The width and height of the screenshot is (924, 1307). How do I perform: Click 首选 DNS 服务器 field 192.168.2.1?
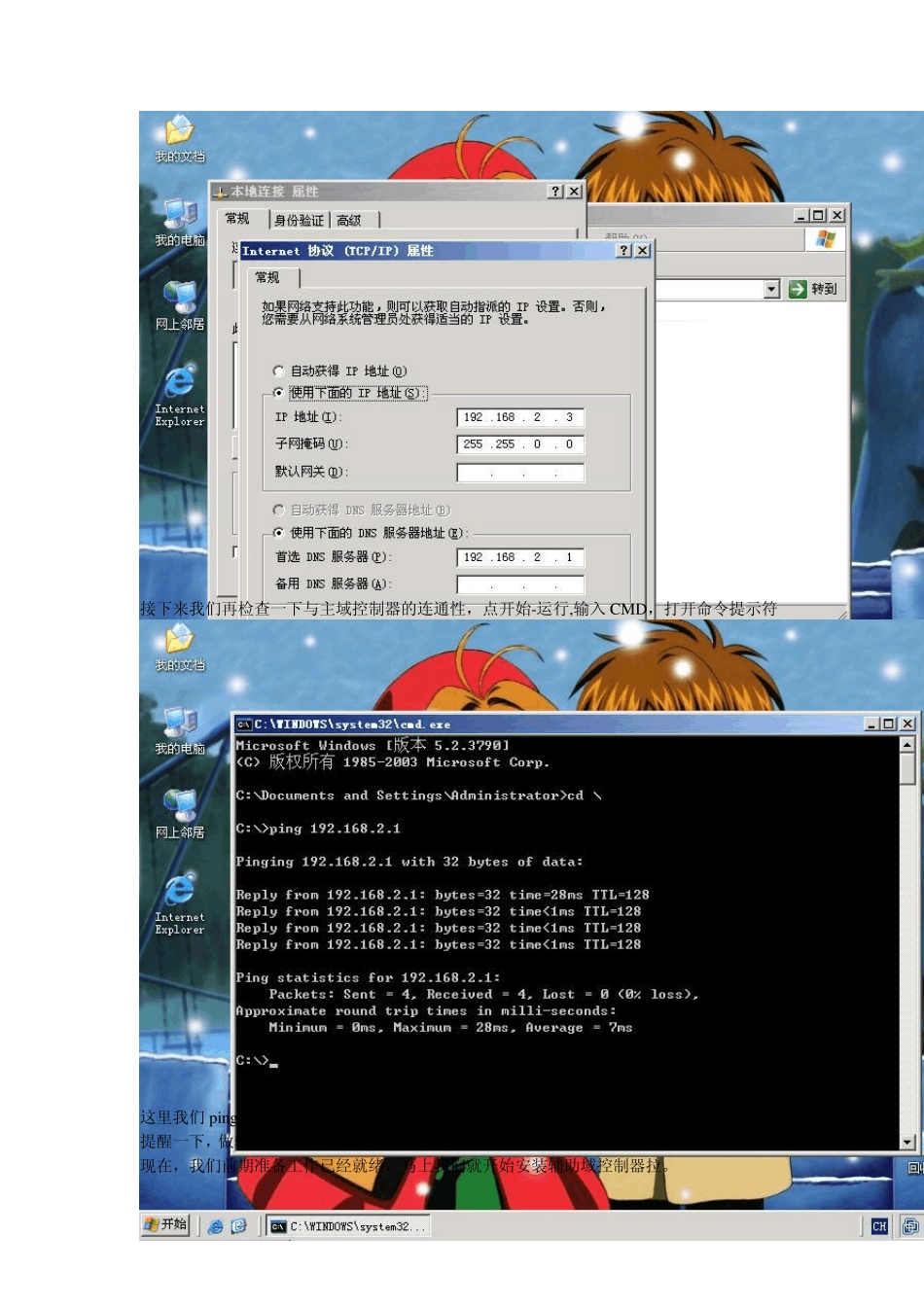point(520,557)
